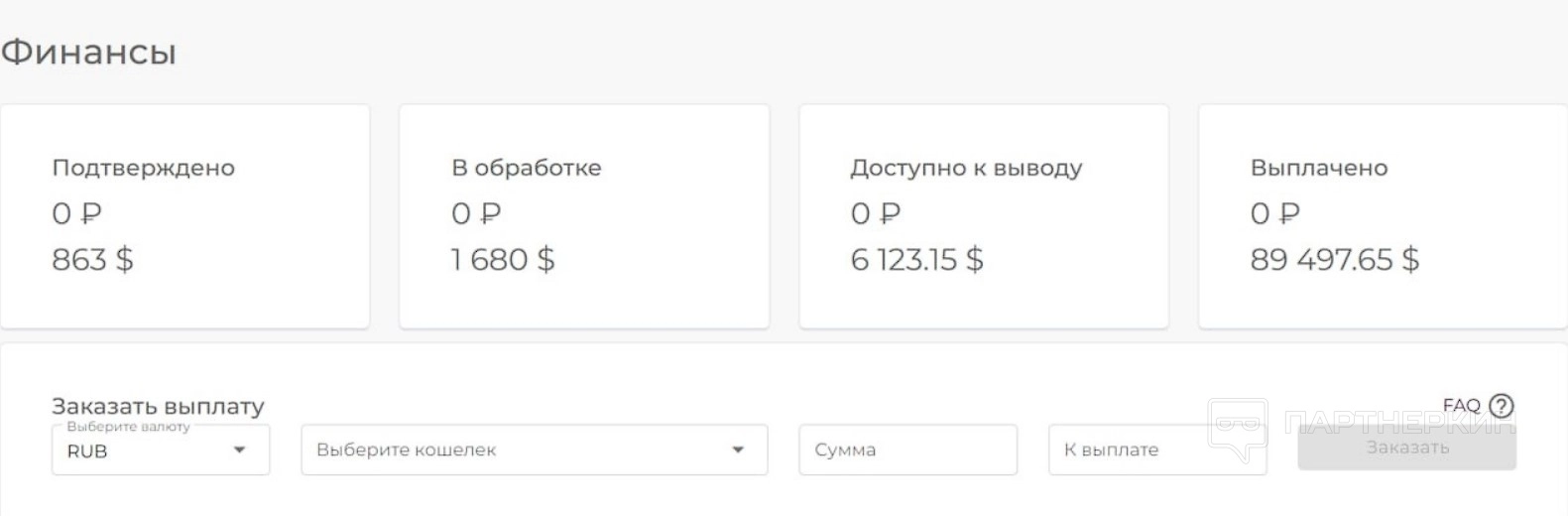The height and width of the screenshot is (516, 1568).
Task: Open the FAQ link text
Action: coord(1461,405)
